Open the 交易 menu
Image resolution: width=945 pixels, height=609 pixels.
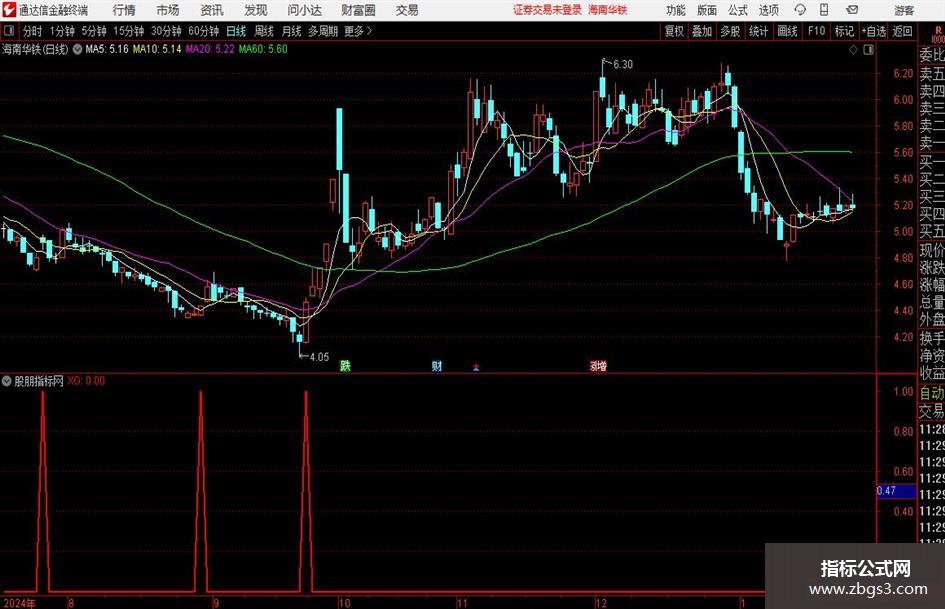(x=407, y=10)
